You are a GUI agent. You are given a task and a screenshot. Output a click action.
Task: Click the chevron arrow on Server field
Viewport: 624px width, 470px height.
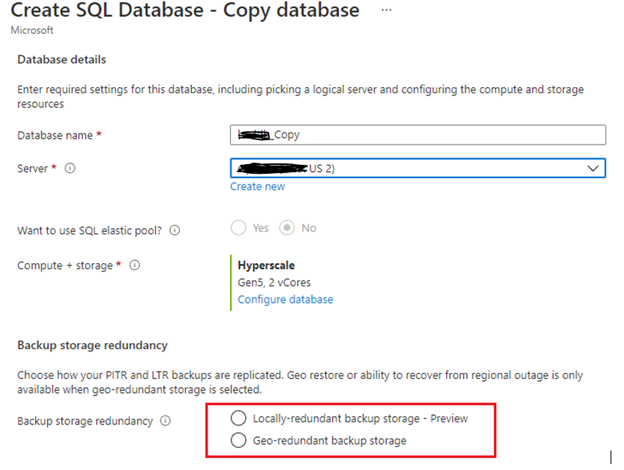coord(594,169)
